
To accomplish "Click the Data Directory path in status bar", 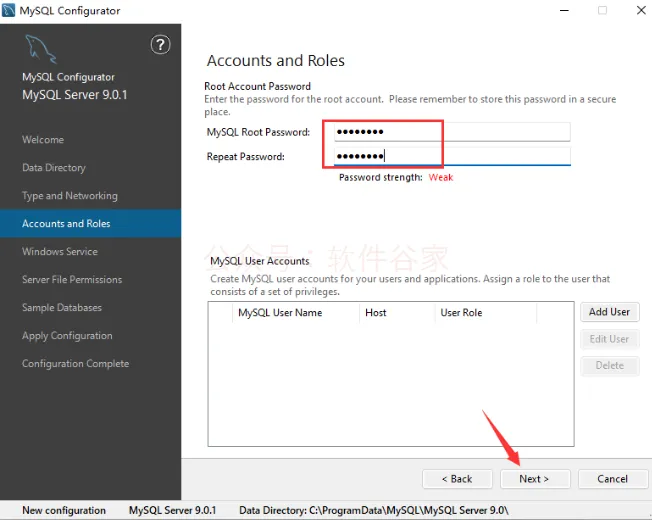I will coord(374,510).
